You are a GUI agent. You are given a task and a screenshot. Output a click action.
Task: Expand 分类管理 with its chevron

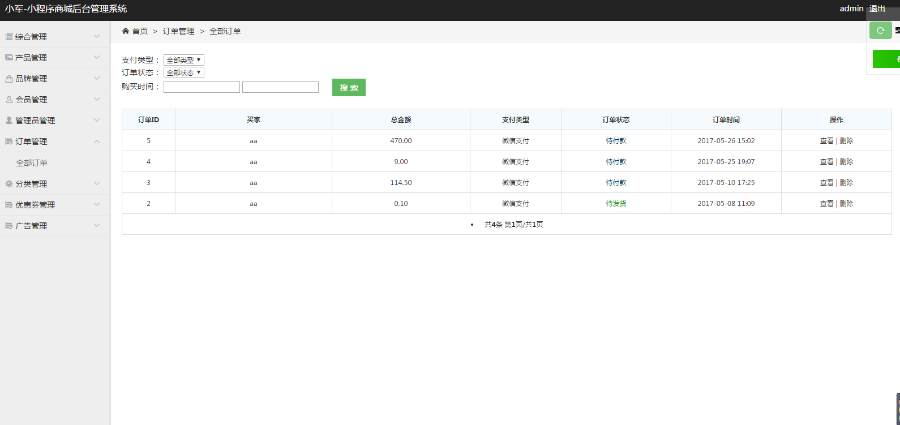pyautogui.click(x=96, y=183)
